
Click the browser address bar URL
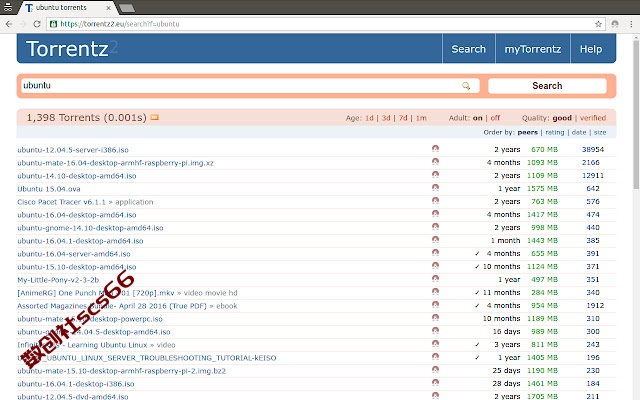tap(120, 24)
